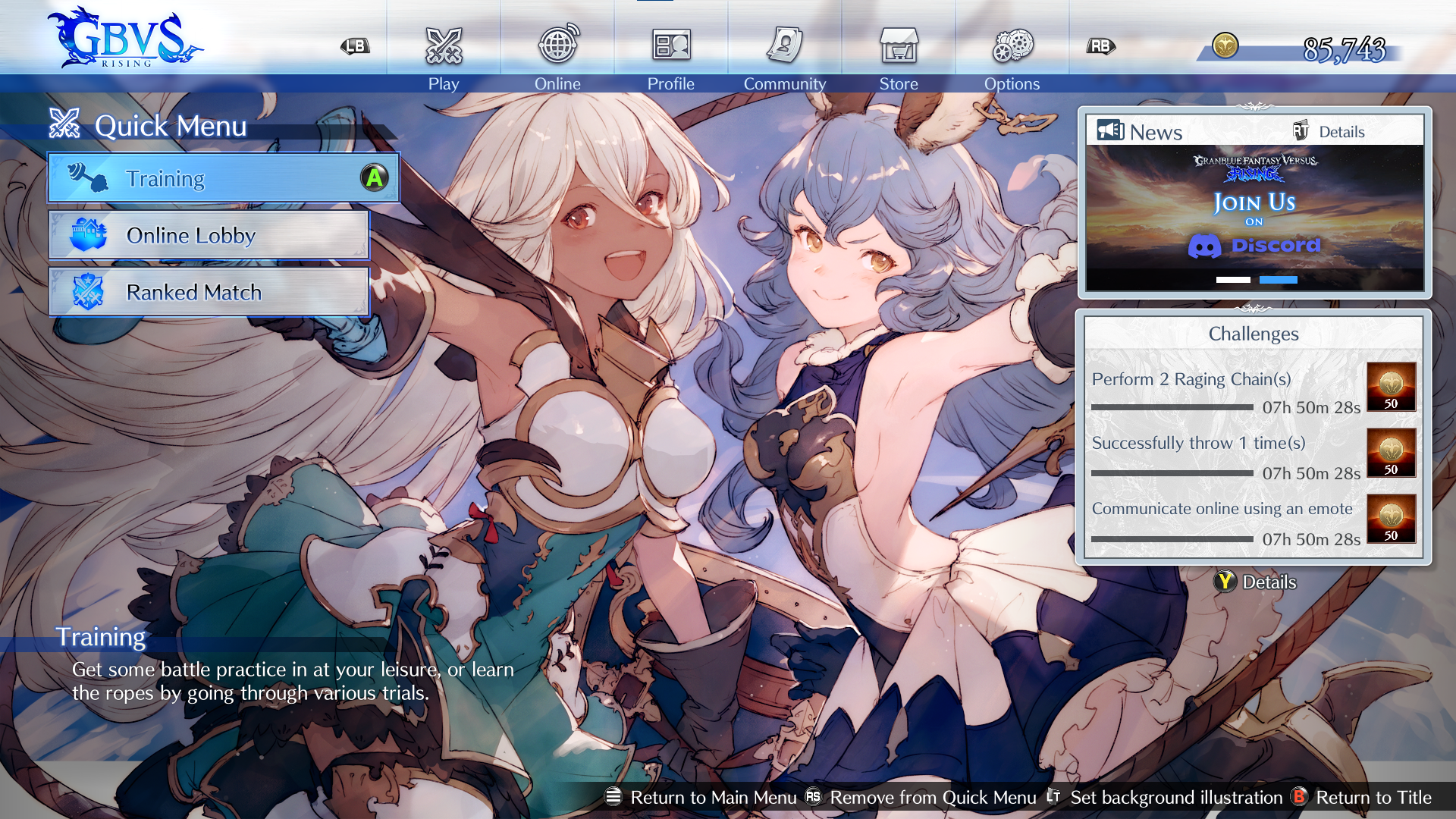Click the Training description title
The image size is (1456, 819).
tap(100, 637)
